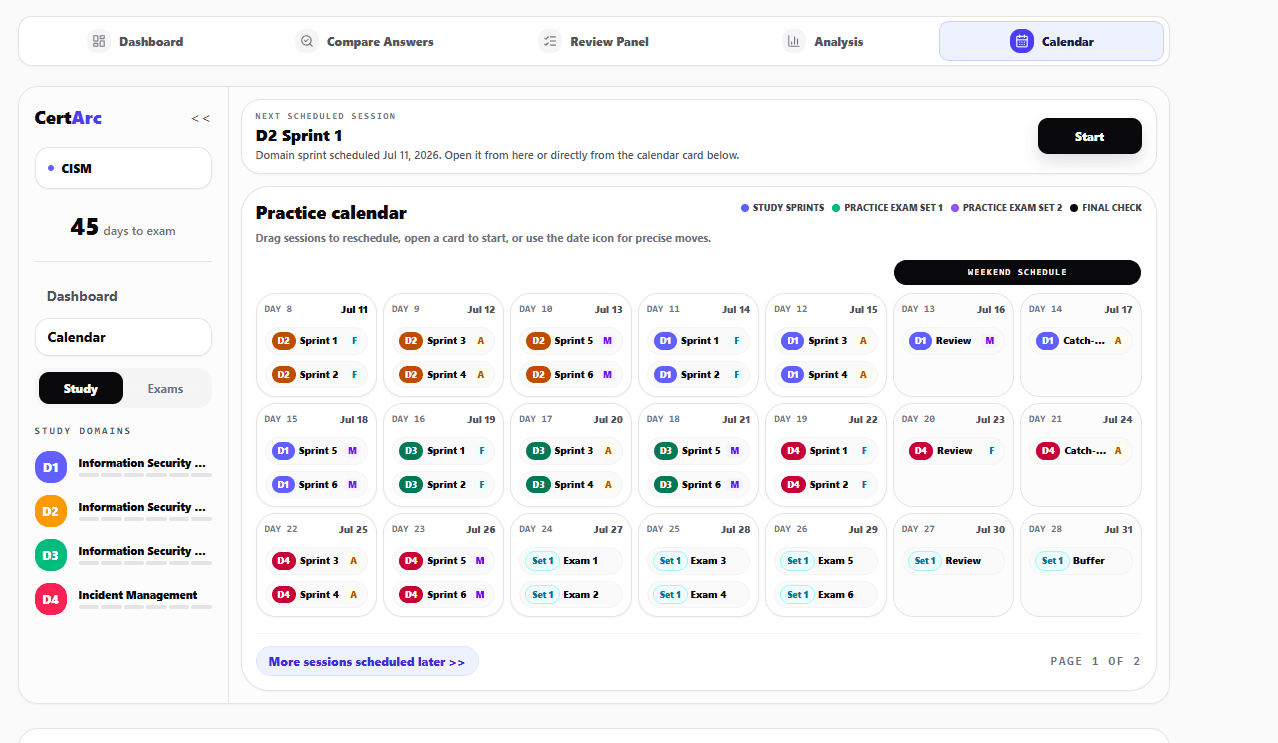The height and width of the screenshot is (743, 1278).
Task: Click the Start button for D2 Sprint 1
Action: [x=1089, y=137]
